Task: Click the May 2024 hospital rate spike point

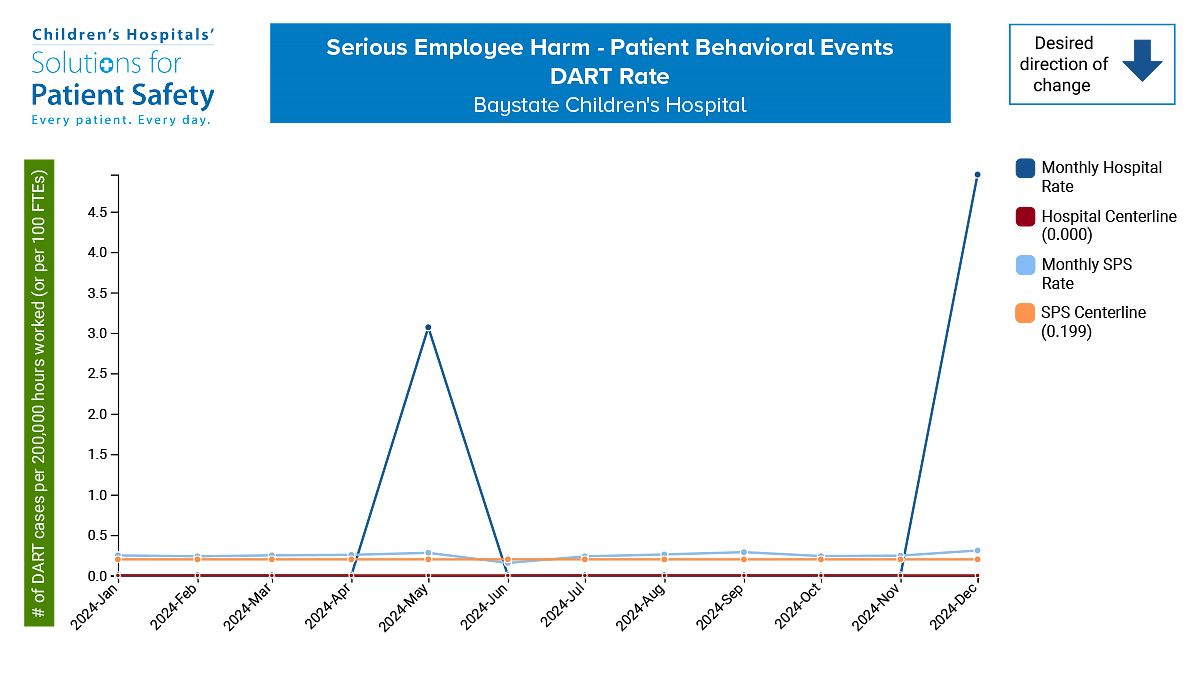Action: 428,327
